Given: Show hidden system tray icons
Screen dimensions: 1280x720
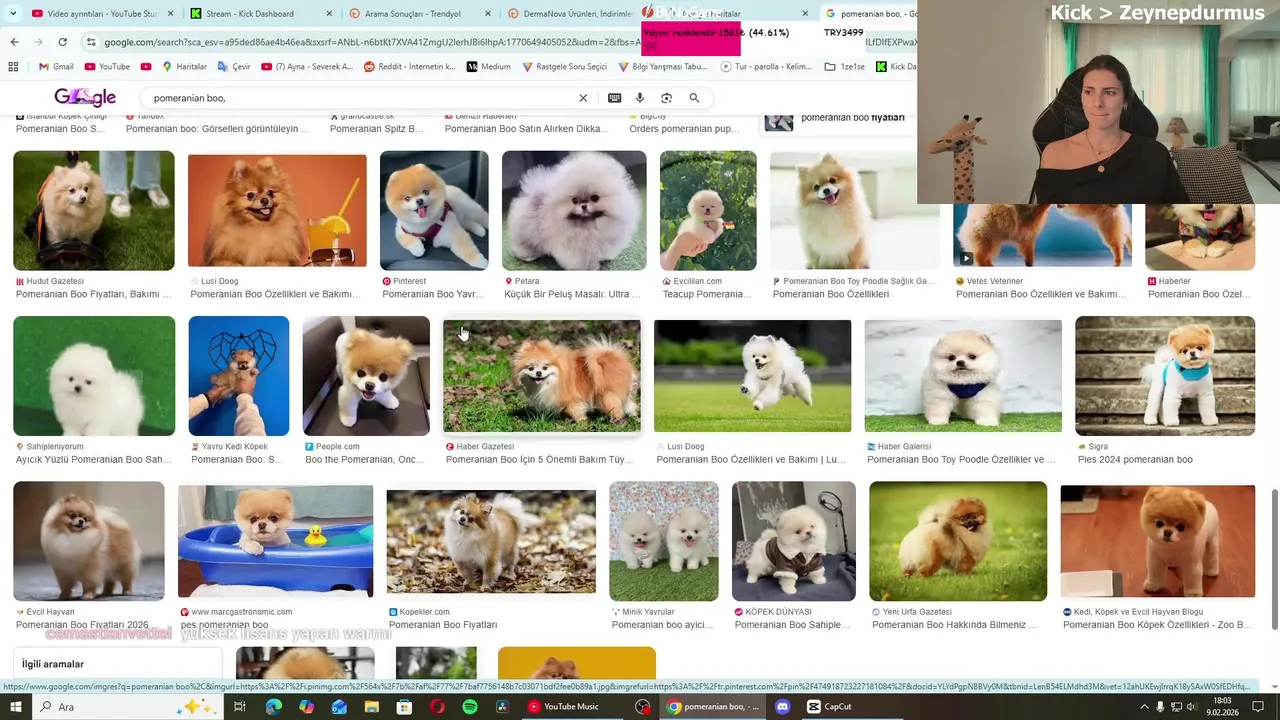Looking at the screenshot, I should point(1144,706).
